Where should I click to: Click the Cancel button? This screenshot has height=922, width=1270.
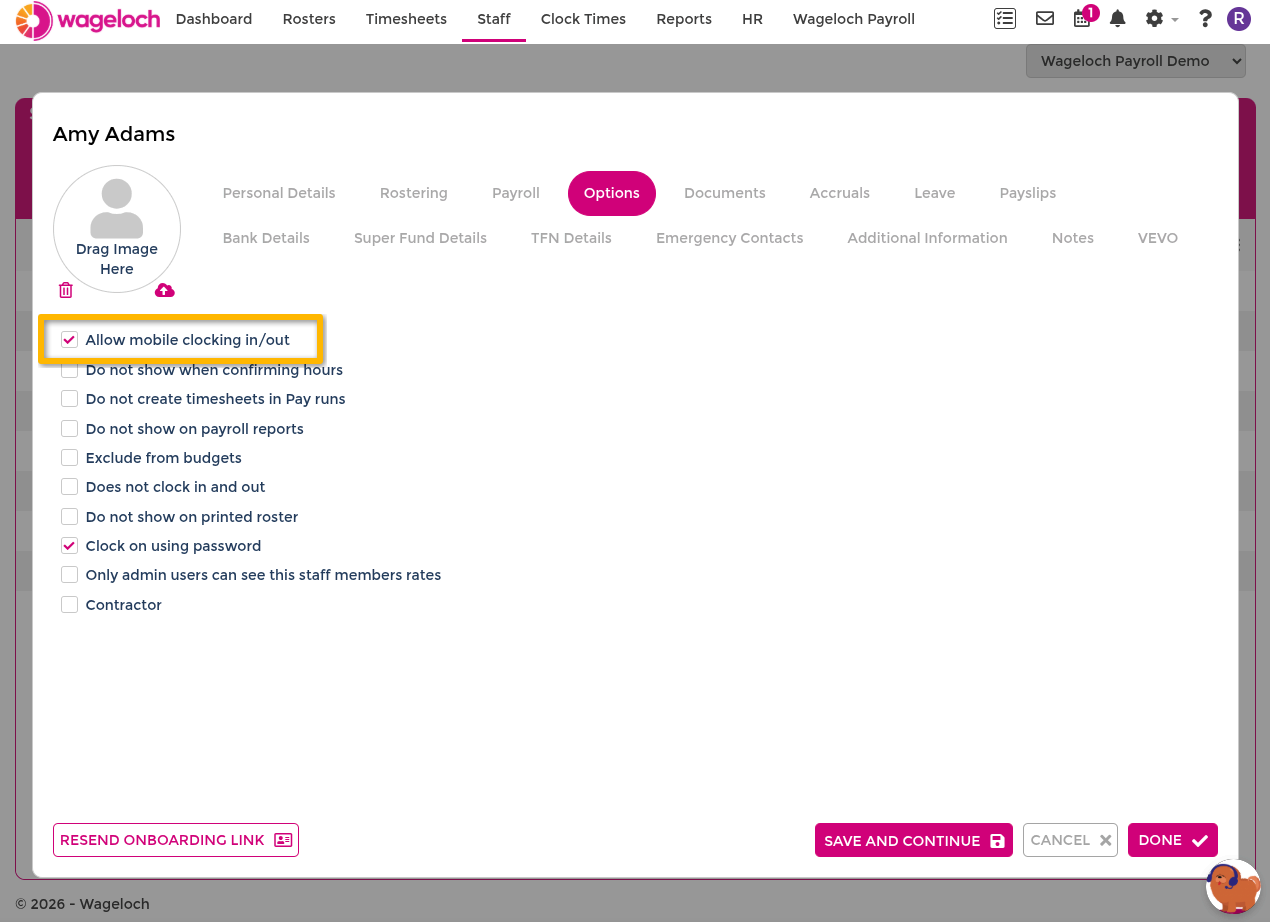[x=1070, y=840]
